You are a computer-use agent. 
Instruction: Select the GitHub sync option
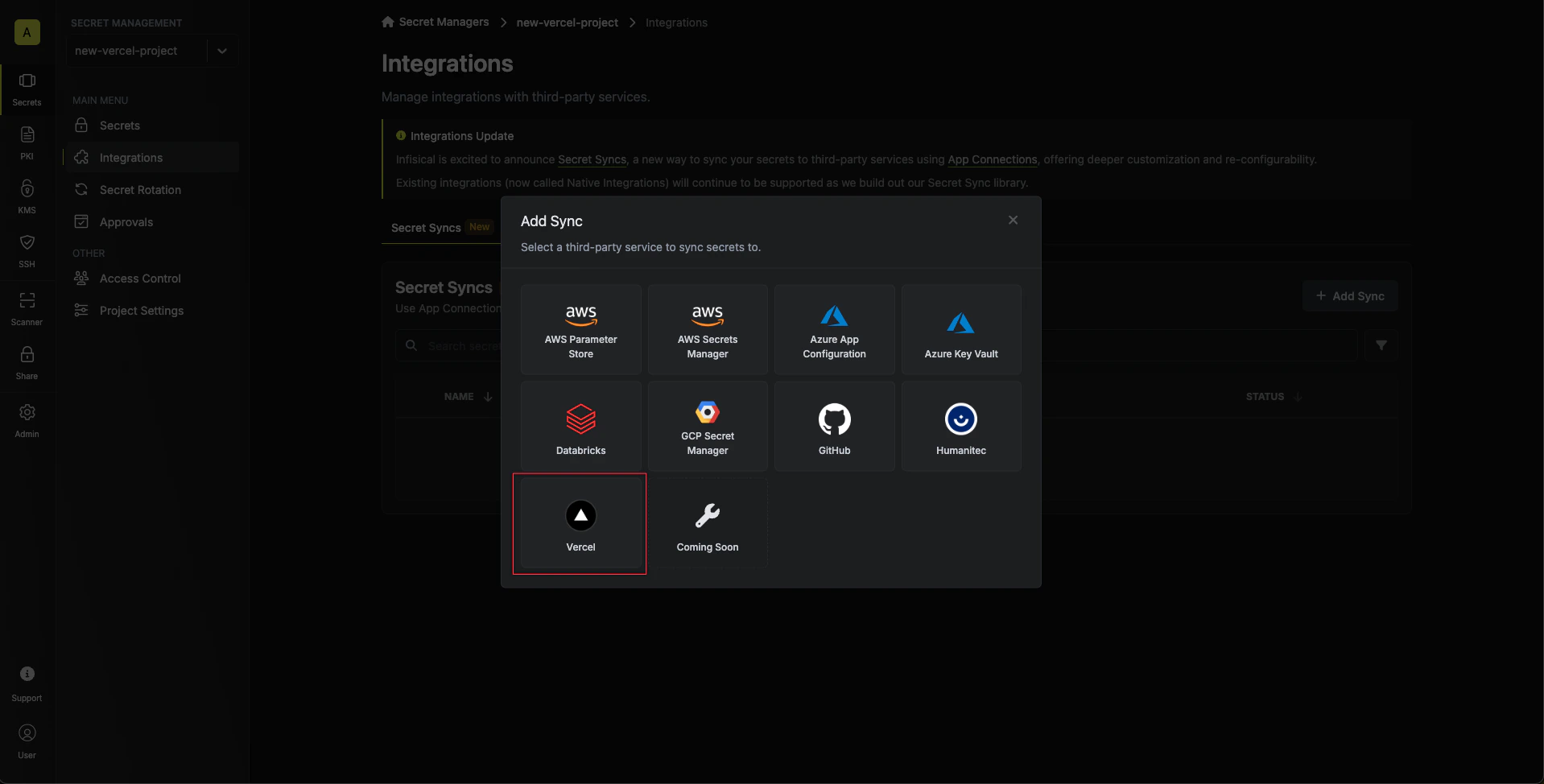pos(834,427)
